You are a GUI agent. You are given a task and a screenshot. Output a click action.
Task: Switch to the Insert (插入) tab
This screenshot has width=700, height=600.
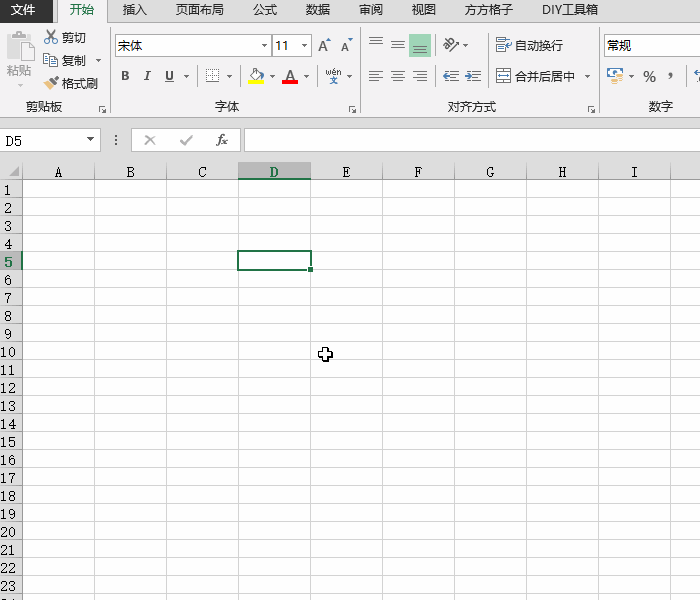coord(134,10)
